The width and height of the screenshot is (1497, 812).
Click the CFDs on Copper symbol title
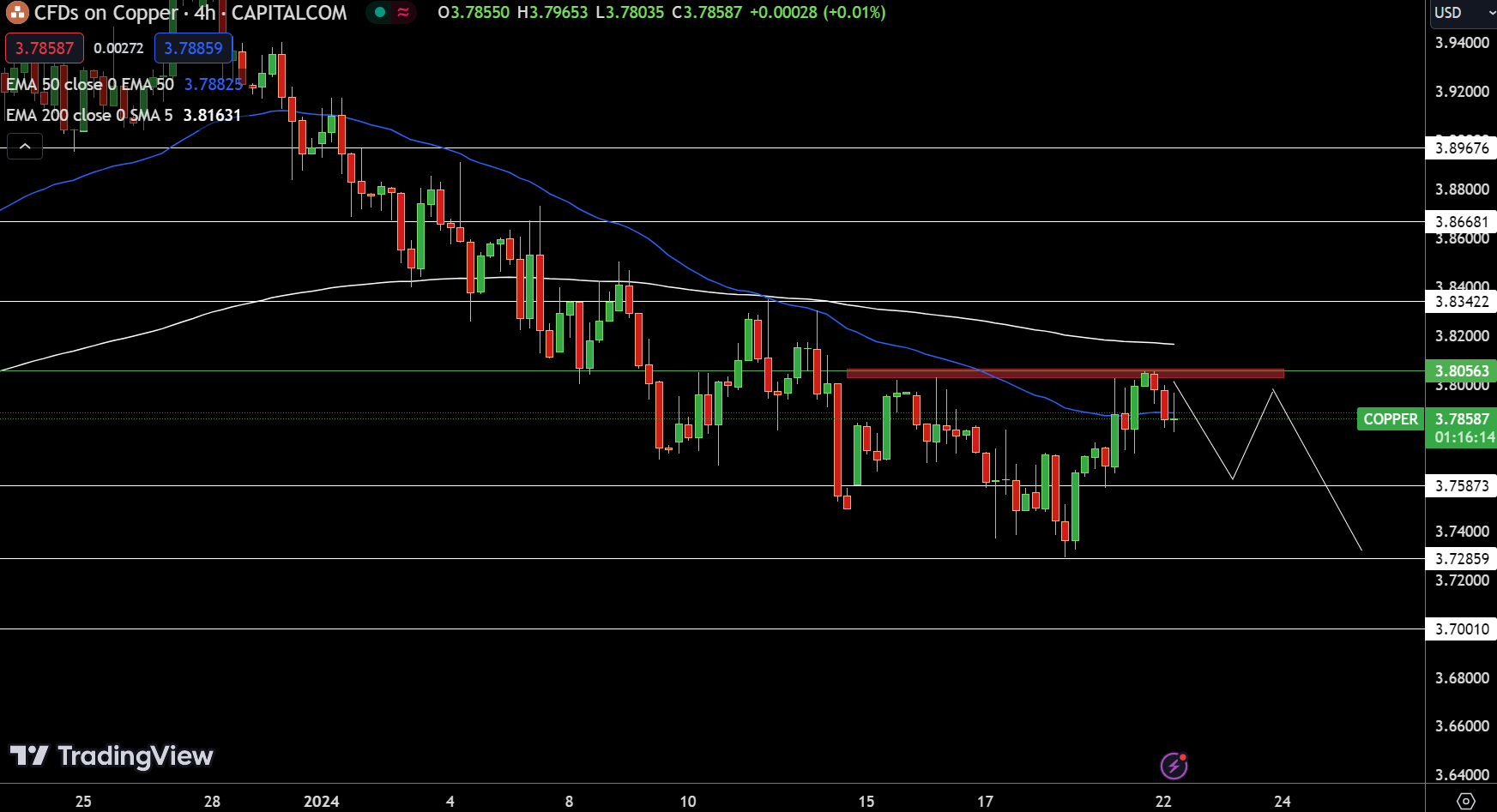pos(106,13)
